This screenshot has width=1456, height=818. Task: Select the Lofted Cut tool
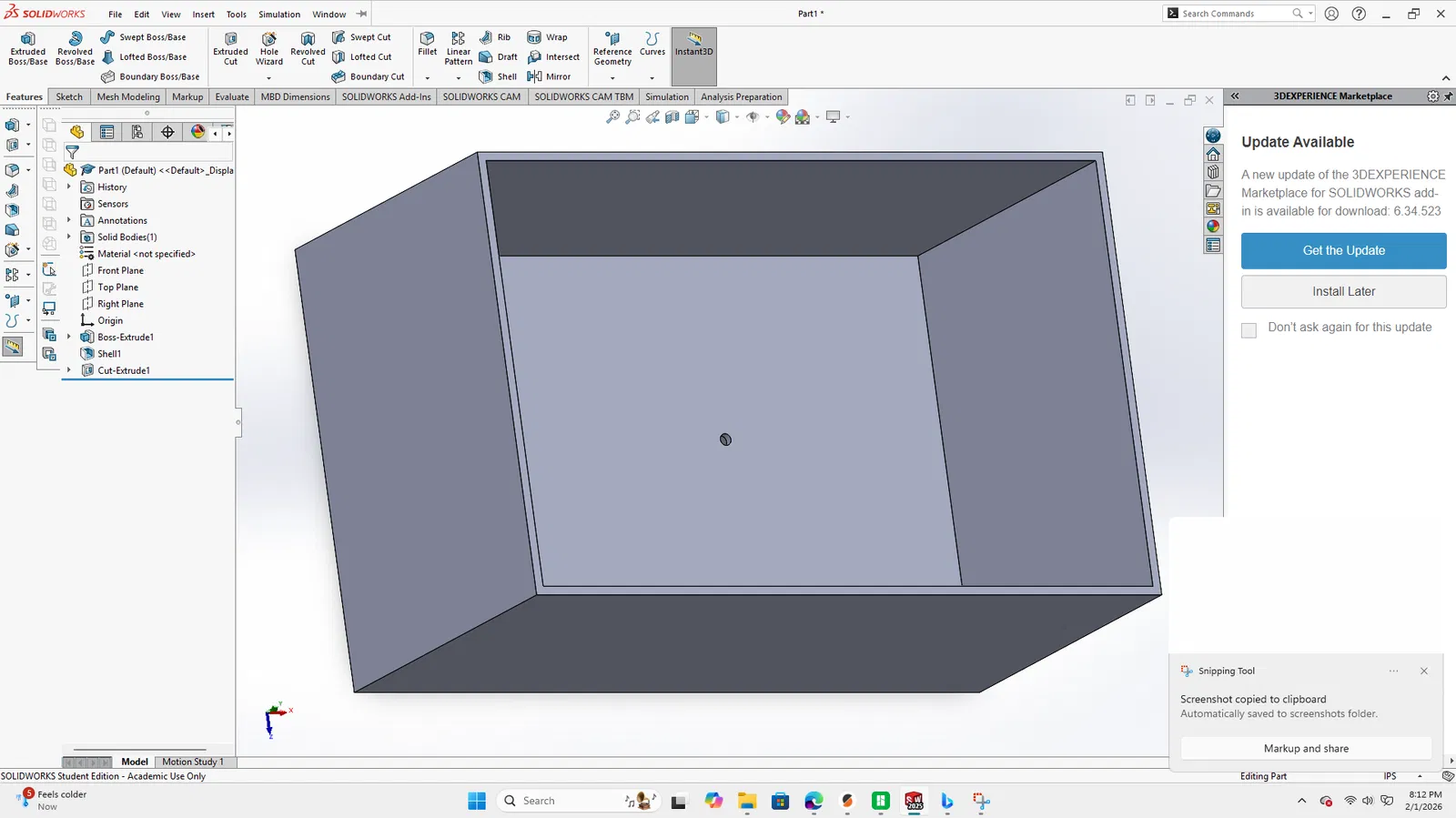361,57
